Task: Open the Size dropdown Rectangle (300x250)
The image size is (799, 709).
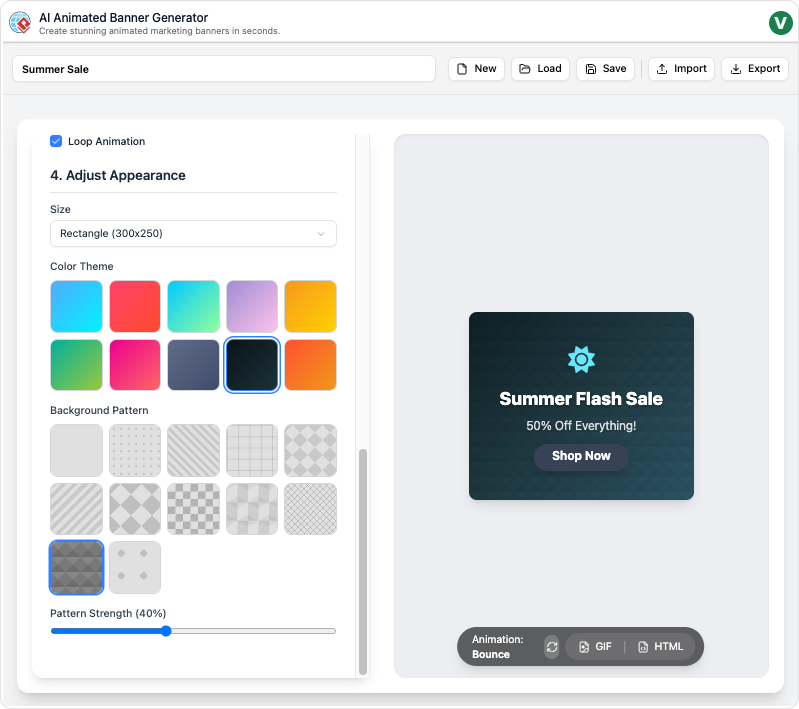Action: (x=193, y=234)
